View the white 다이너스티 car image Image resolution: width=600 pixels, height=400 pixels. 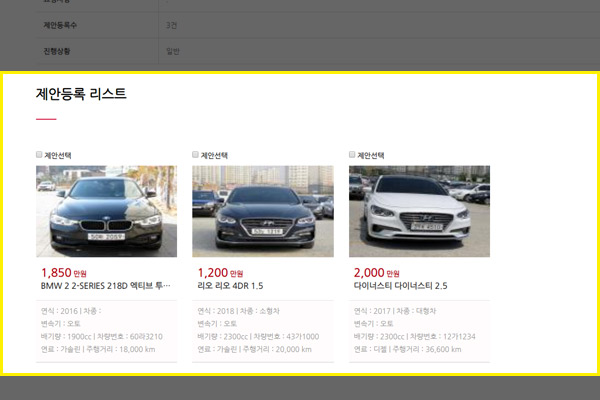419,211
